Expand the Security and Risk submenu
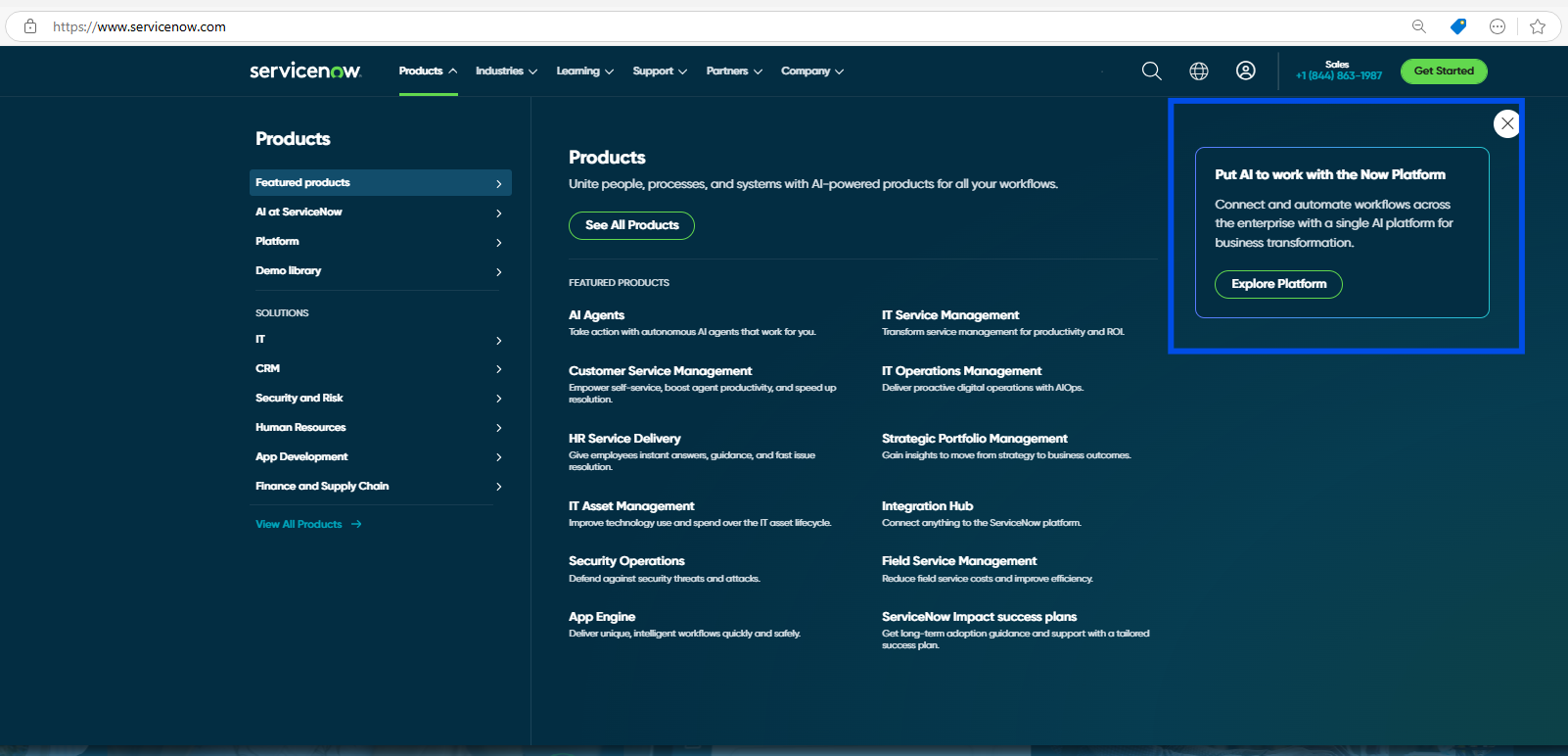1568x756 pixels. tap(380, 399)
